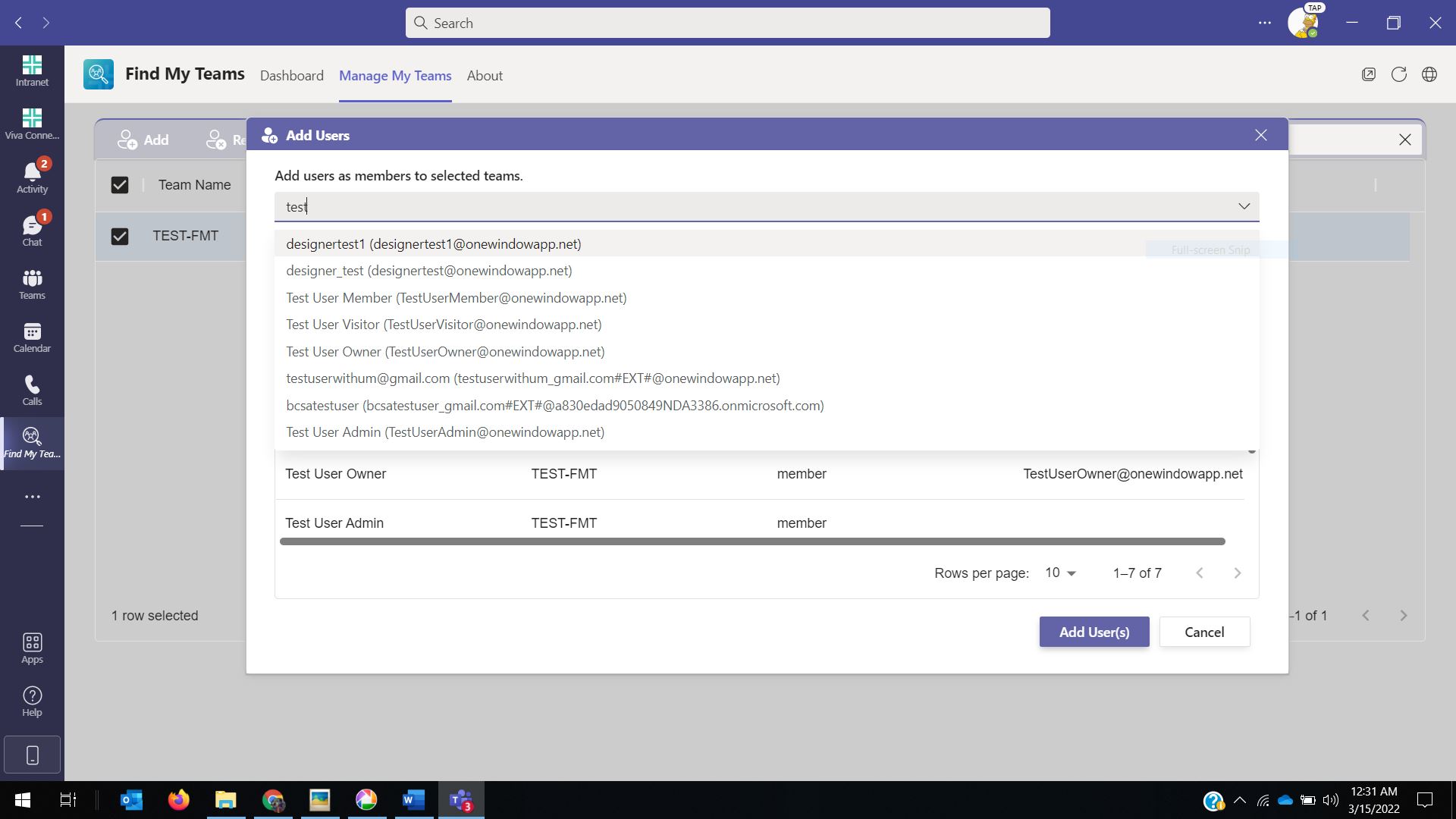Focus the Teams top search bar

click(728, 23)
